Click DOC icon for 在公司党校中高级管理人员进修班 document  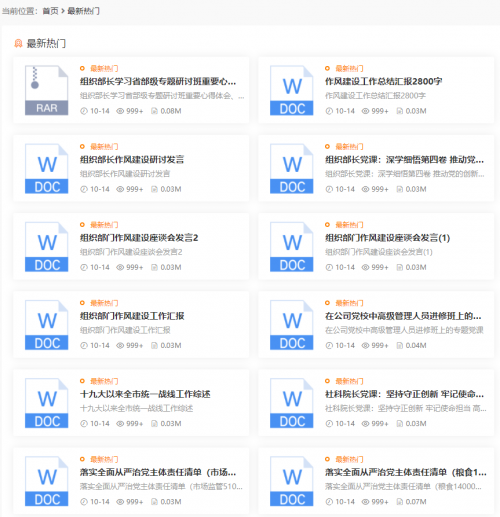pyautogui.click(x=292, y=325)
